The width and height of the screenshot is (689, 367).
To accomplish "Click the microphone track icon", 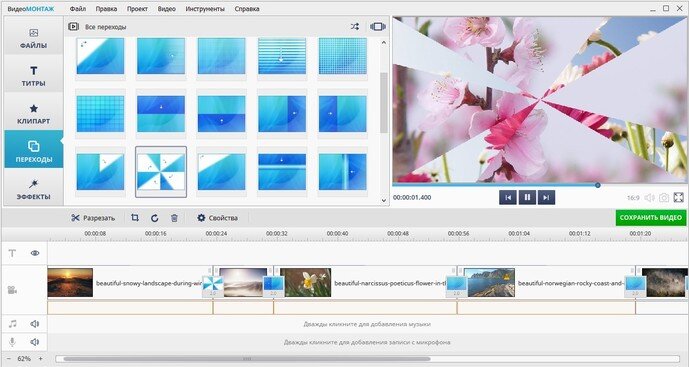I will pos(12,342).
